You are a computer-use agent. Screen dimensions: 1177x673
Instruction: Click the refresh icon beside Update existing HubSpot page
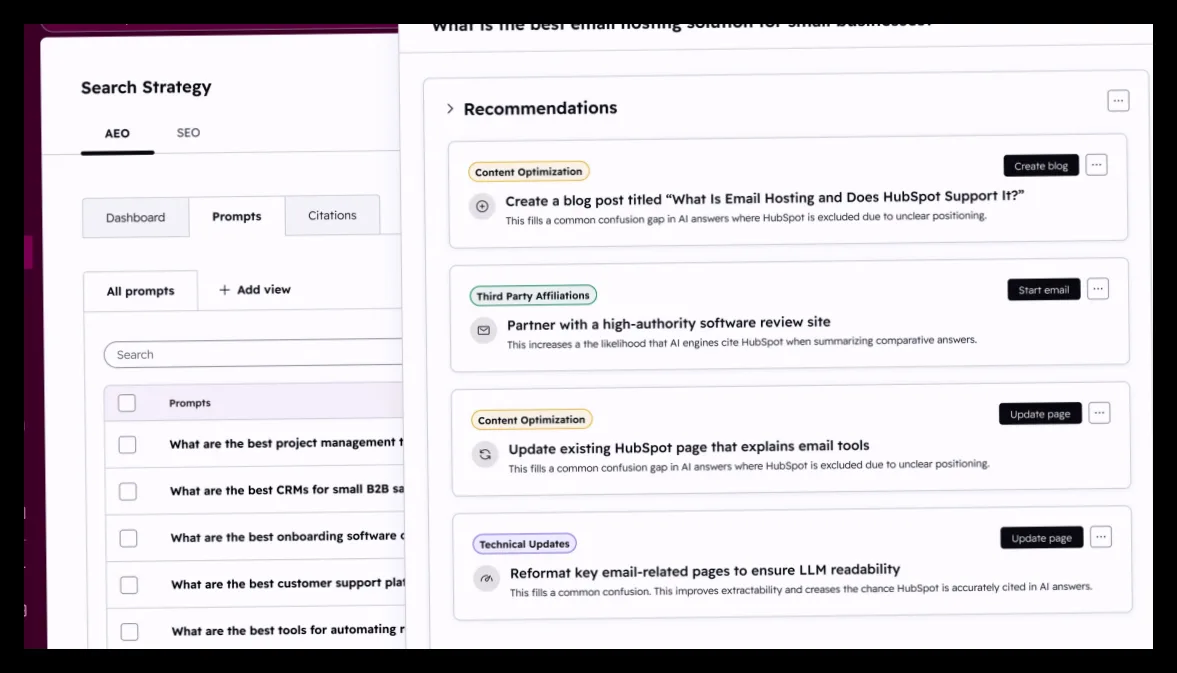coord(485,454)
